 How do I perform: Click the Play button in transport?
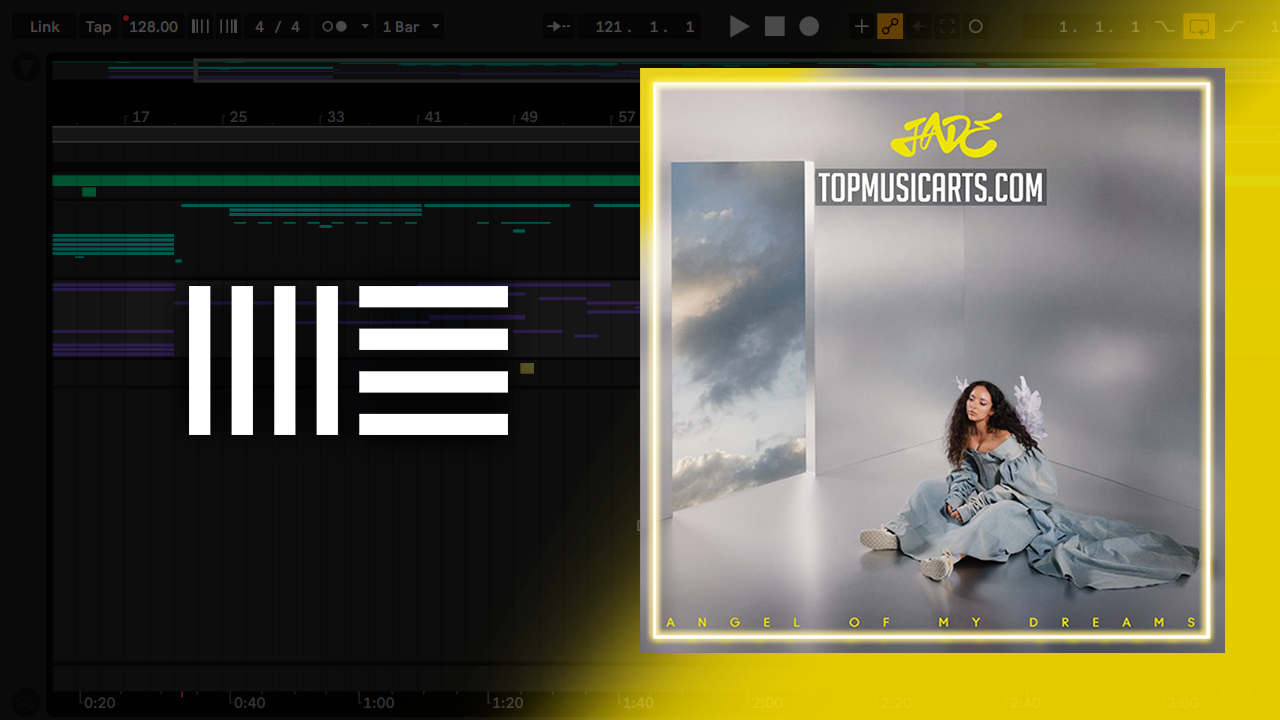[739, 27]
